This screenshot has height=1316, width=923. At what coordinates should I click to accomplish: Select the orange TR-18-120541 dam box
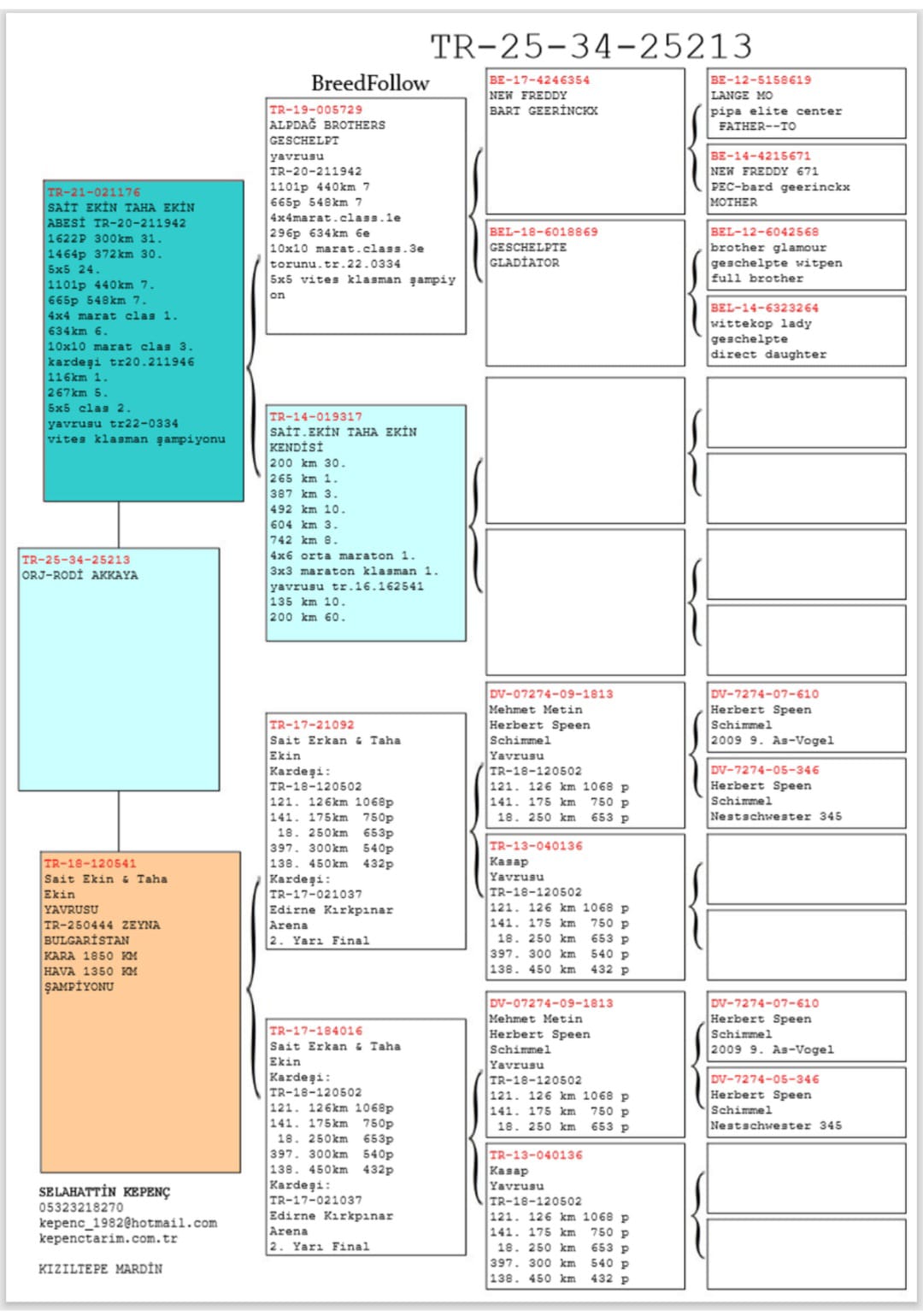[140, 1011]
